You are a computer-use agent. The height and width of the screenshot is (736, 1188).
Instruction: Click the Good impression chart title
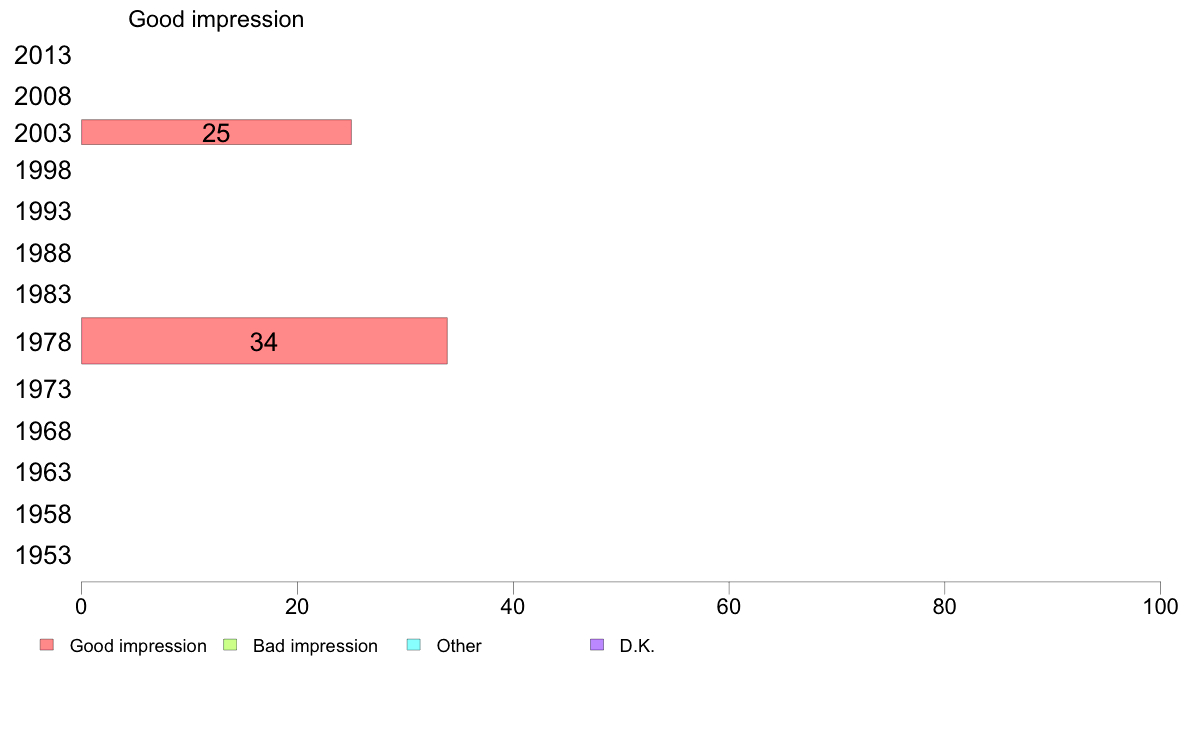click(x=216, y=19)
